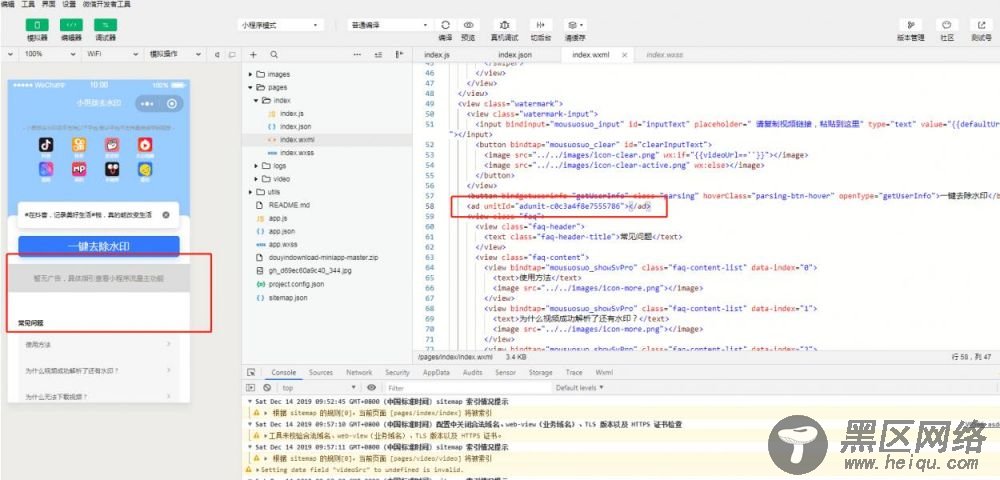This screenshot has height=480, width=1000.
Task: Open the clear cache menu (清缓存)
Action: coord(575,25)
